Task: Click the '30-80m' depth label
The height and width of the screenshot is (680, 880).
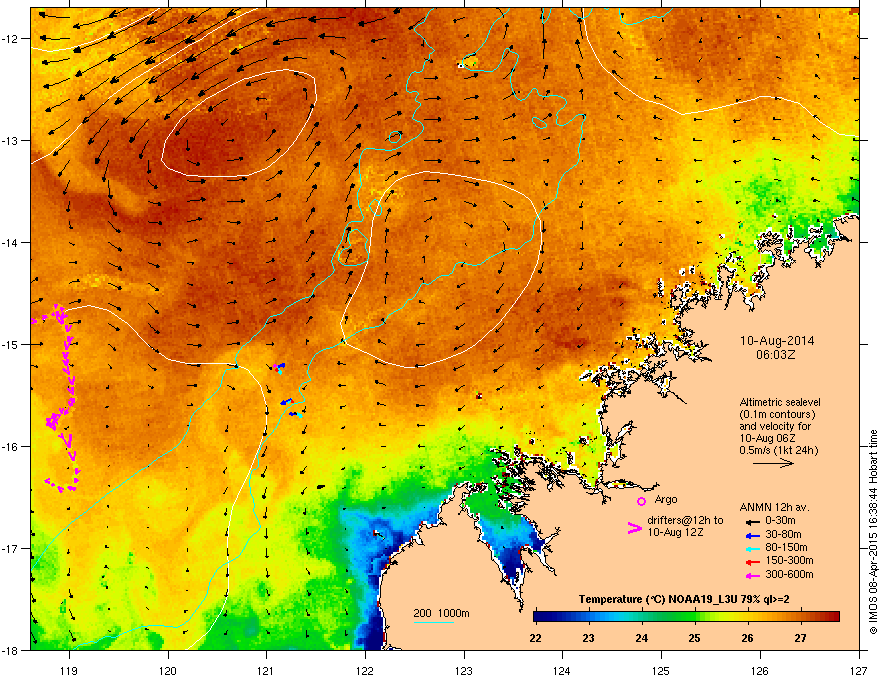Action: pyautogui.click(x=783, y=534)
